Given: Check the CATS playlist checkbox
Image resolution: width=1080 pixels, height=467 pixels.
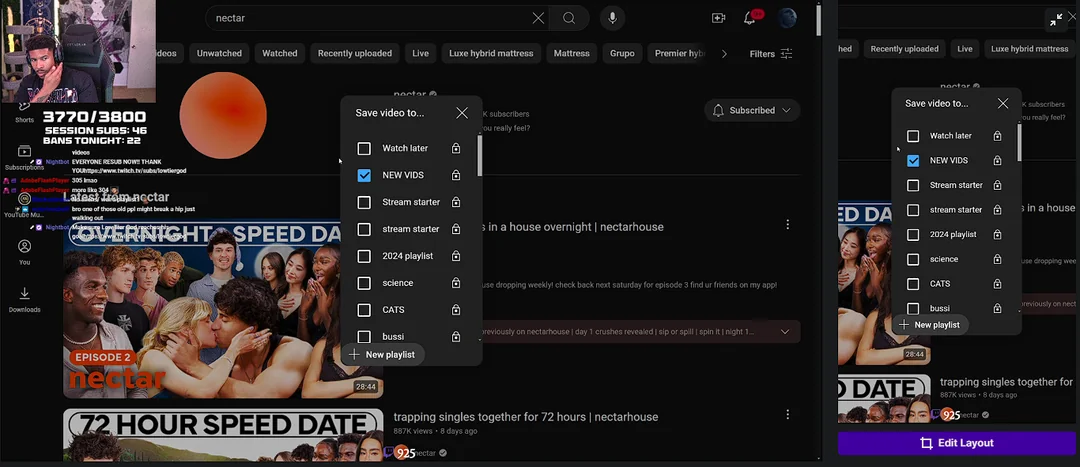Looking at the screenshot, I should pyautogui.click(x=364, y=310).
